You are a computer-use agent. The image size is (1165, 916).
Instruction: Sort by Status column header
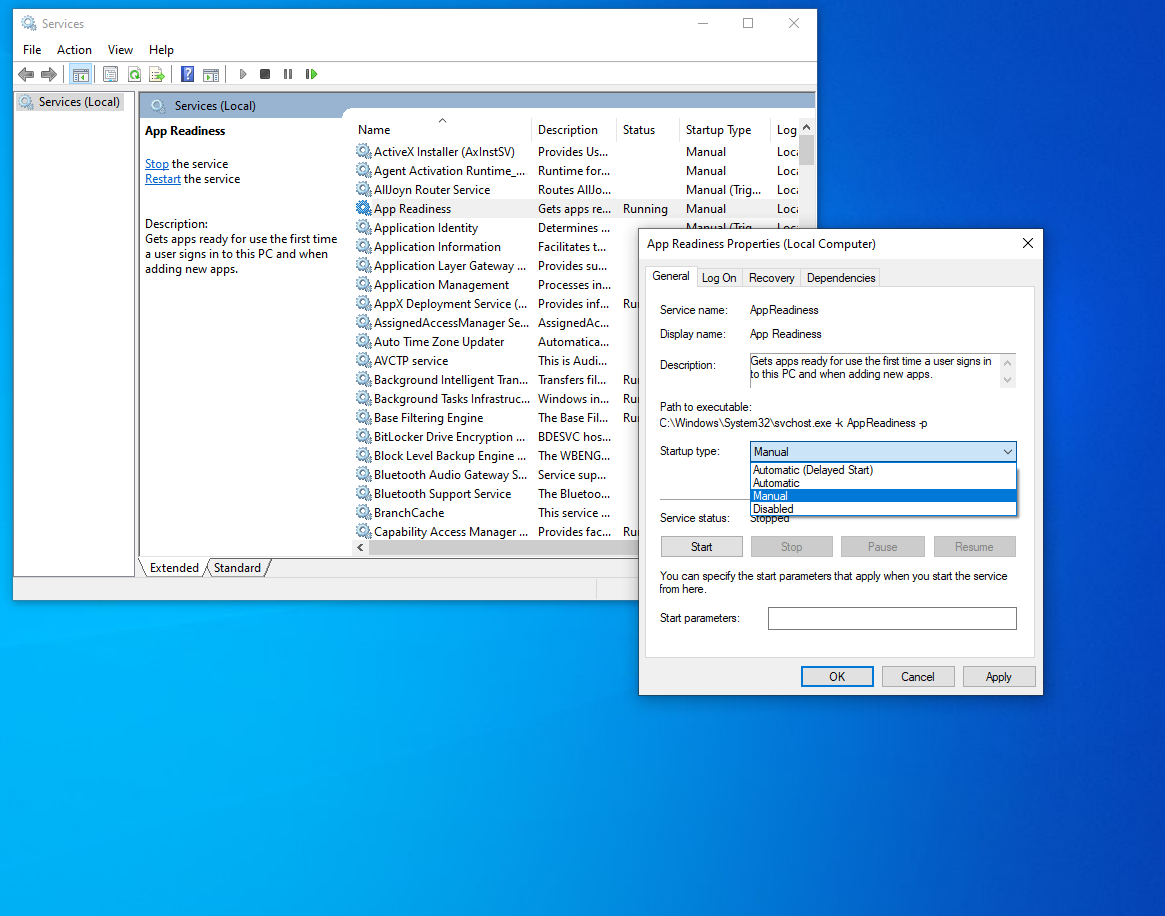[647, 130]
